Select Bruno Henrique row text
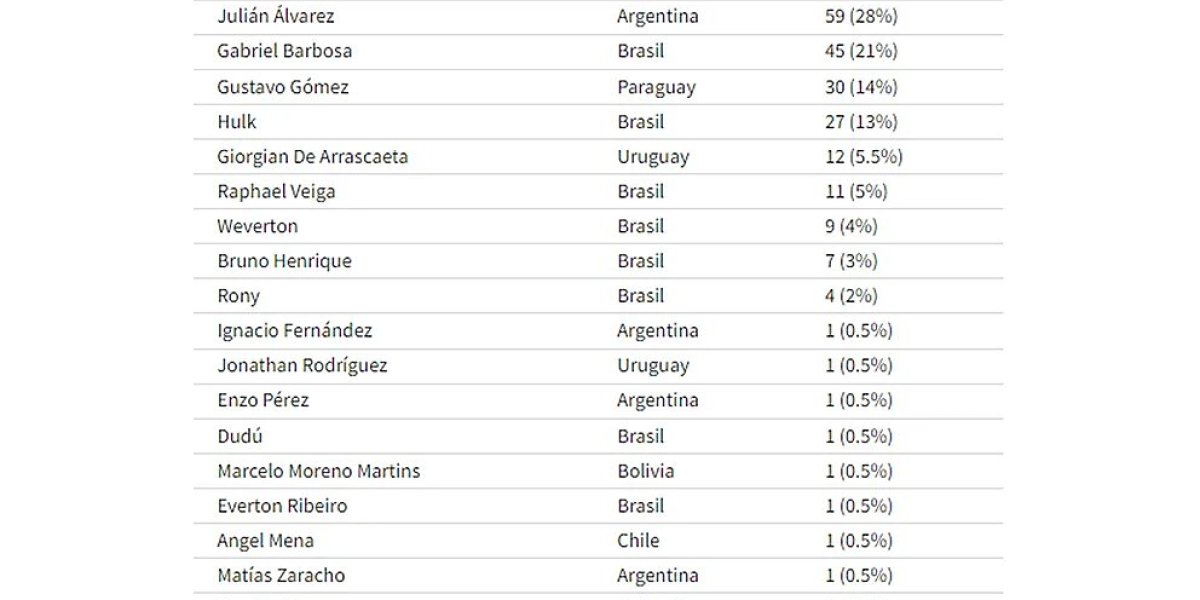Screen dimensions: 1200x600 [285, 261]
